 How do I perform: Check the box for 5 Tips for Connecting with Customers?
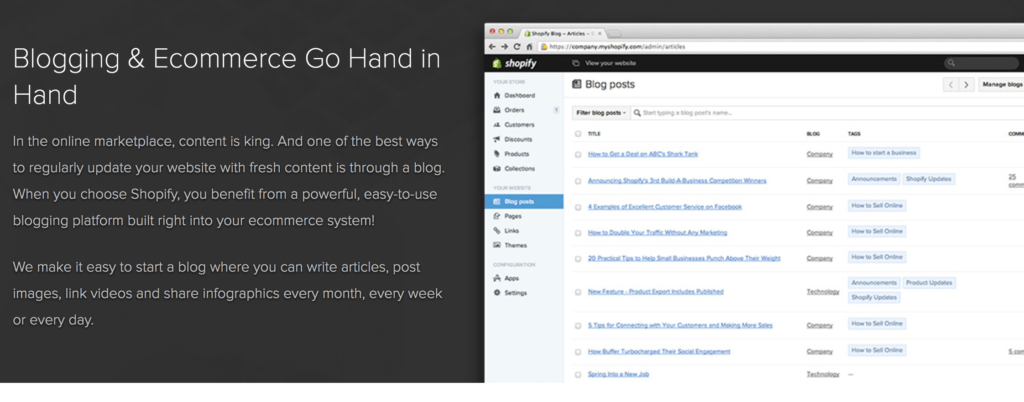click(578, 326)
